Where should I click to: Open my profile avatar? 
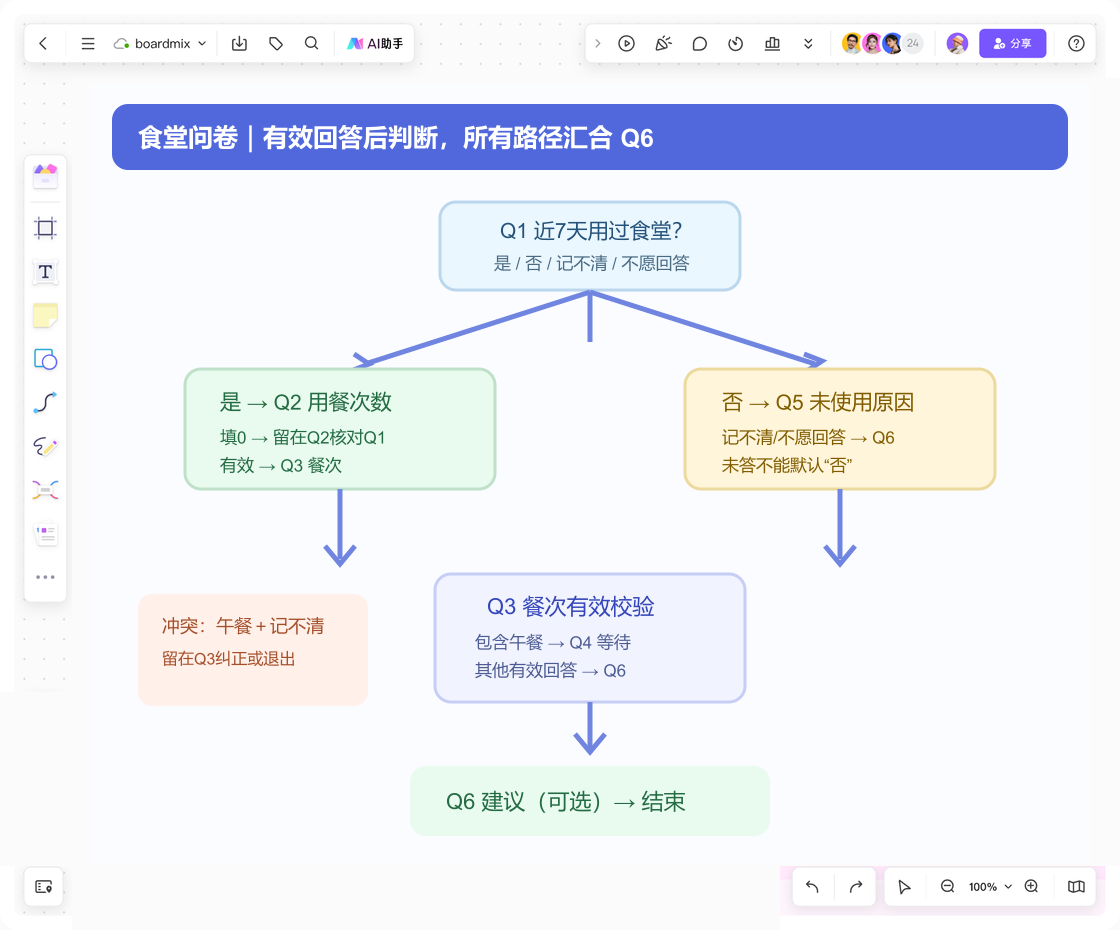click(x=957, y=44)
